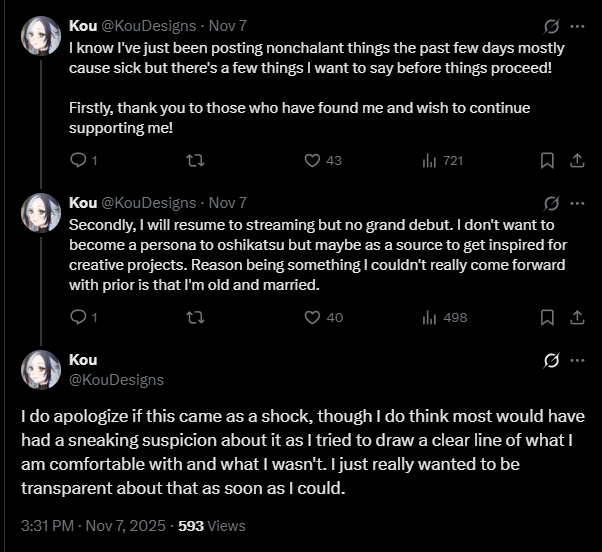Viewport: 602px width, 552px height.
Task: Share the second tweet about streaming
Action: pyautogui.click(x=576, y=317)
